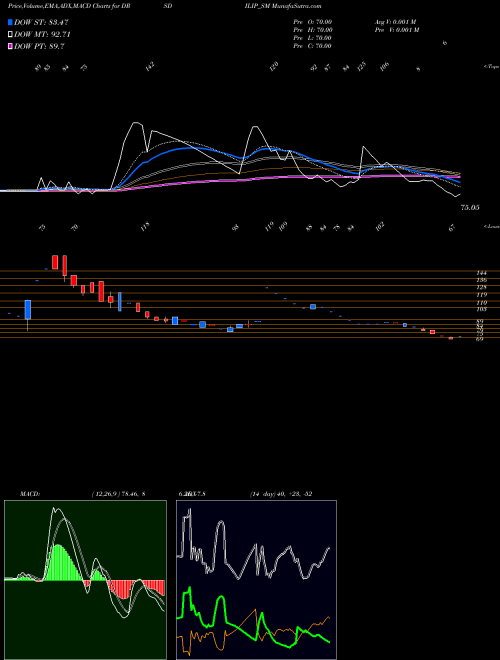Screen dimensions: 500x660
Task: Click the '69' price level label
Action: [479, 338]
